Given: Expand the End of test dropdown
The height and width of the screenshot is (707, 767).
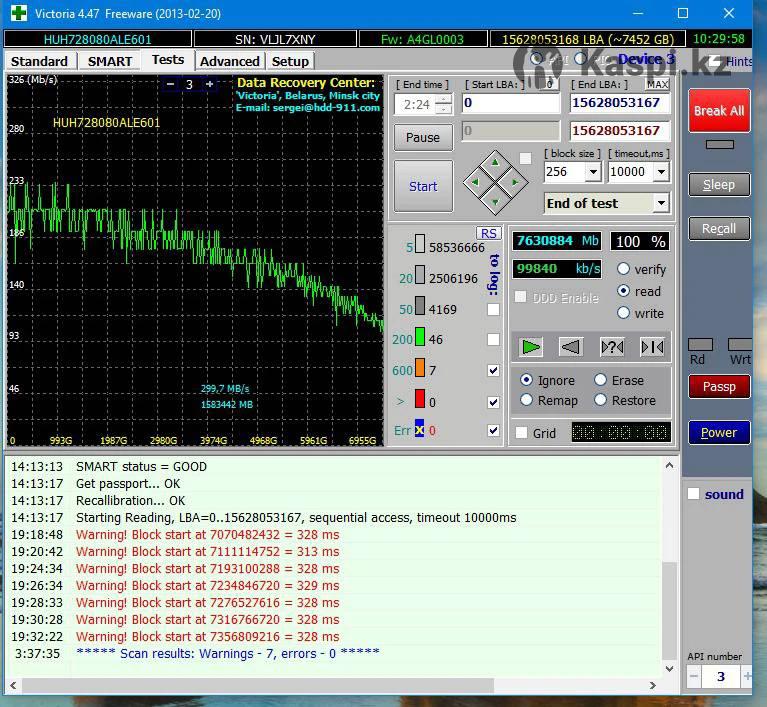Looking at the screenshot, I should pos(661,203).
